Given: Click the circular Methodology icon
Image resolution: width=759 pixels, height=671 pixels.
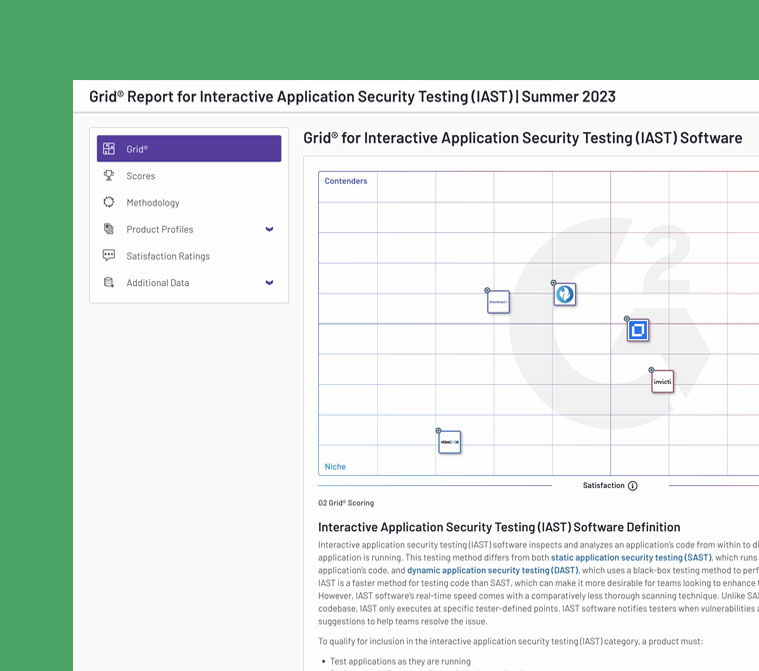Looking at the screenshot, I should point(109,202).
